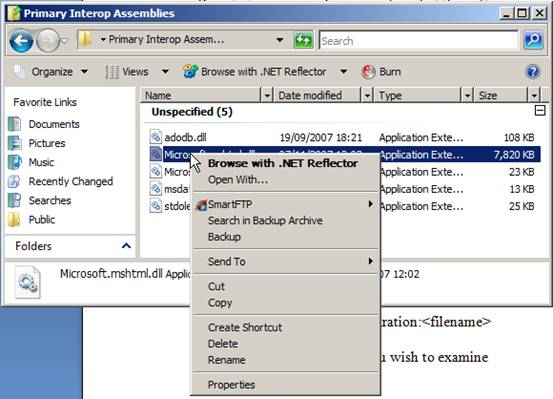Sort by the Size column header
Image resolution: width=553 pixels, height=399 pixels.
(501, 95)
